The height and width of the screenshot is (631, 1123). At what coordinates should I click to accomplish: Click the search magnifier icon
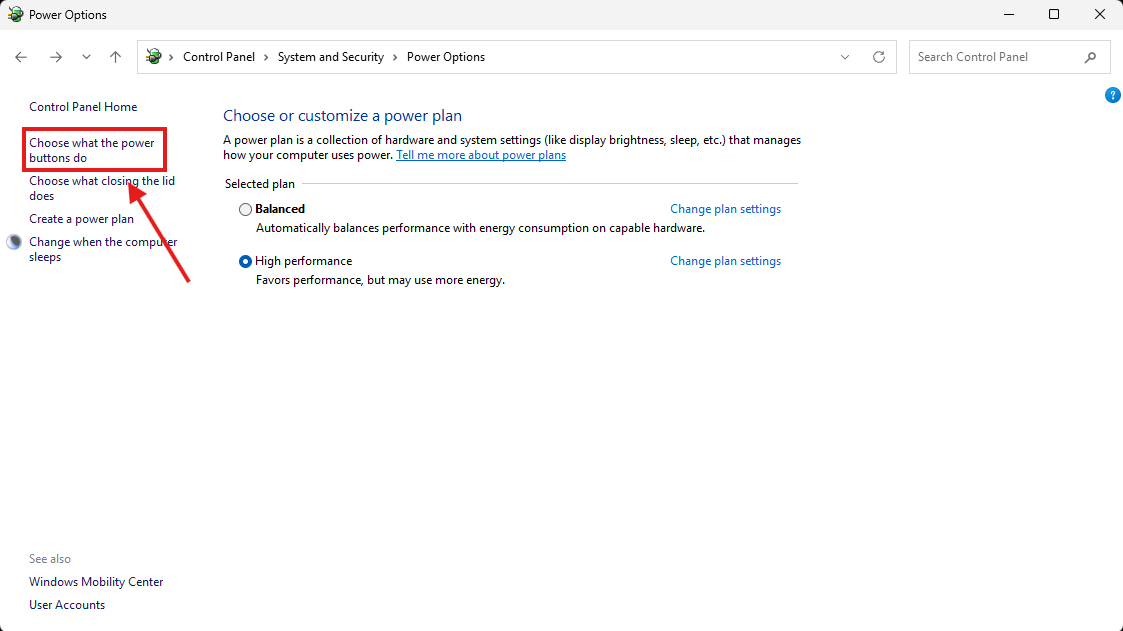pyautogui.click(x=1091, y=57)
